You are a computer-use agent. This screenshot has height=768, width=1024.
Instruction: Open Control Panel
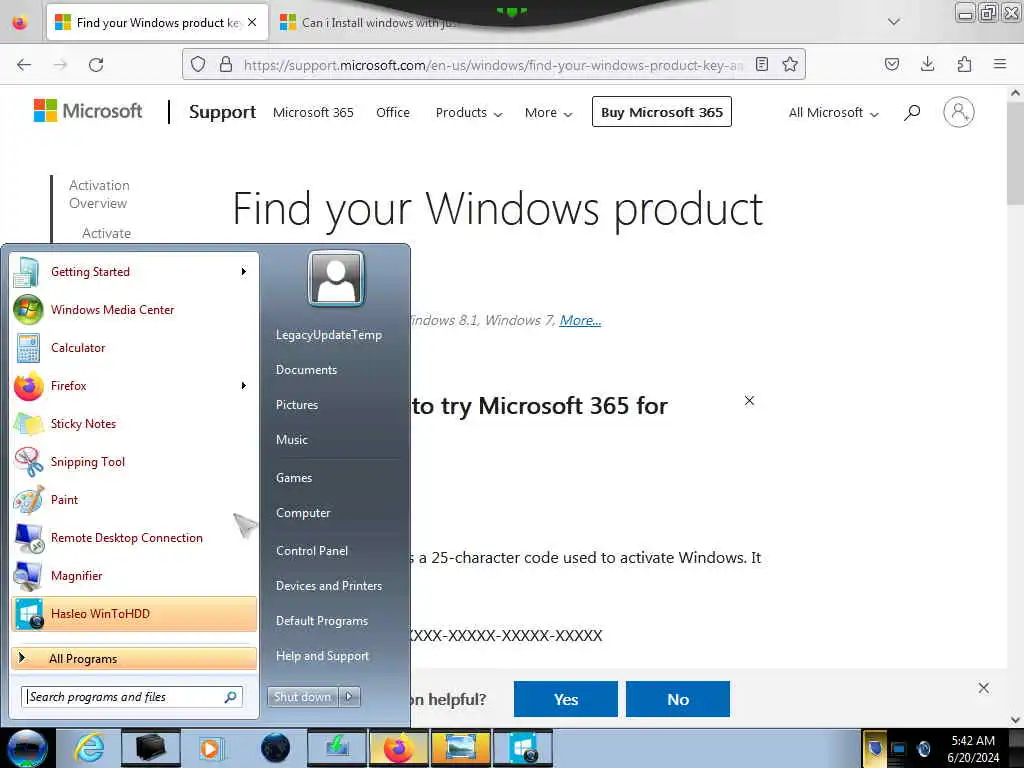pos(312,551)
